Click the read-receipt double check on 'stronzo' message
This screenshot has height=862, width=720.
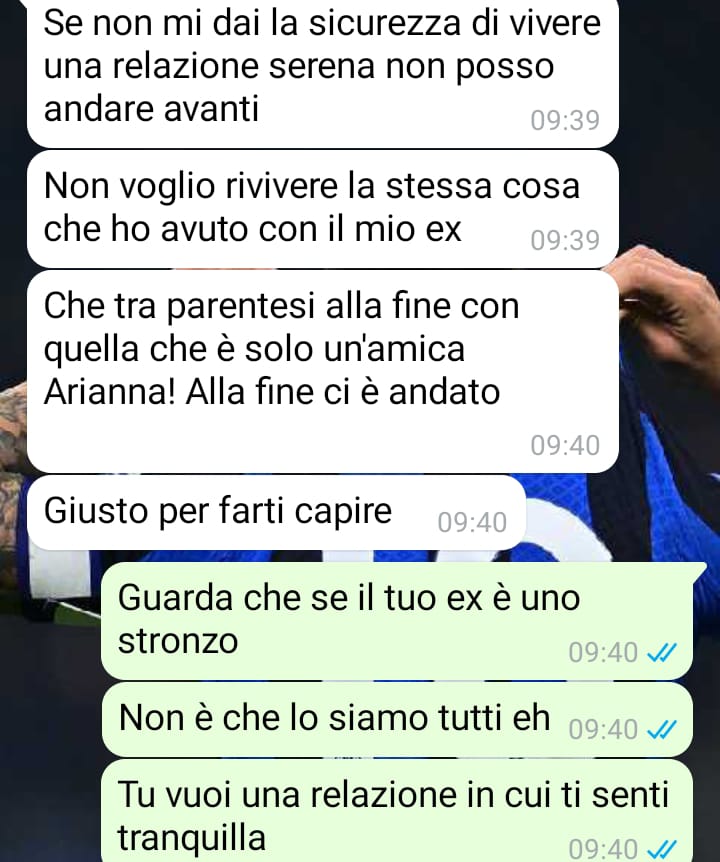tap(661, 653)
